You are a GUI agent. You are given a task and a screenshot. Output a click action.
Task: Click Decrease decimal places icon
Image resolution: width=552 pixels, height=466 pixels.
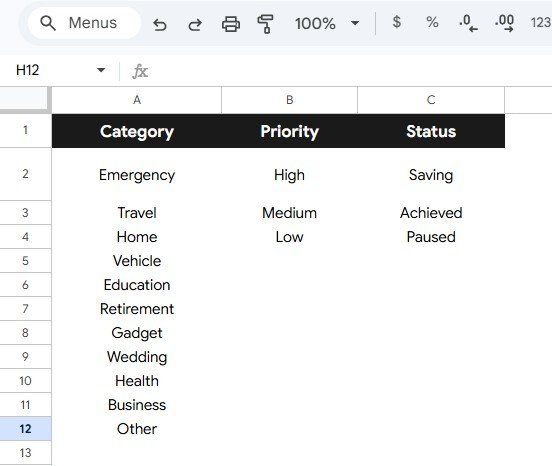point(468,23)
